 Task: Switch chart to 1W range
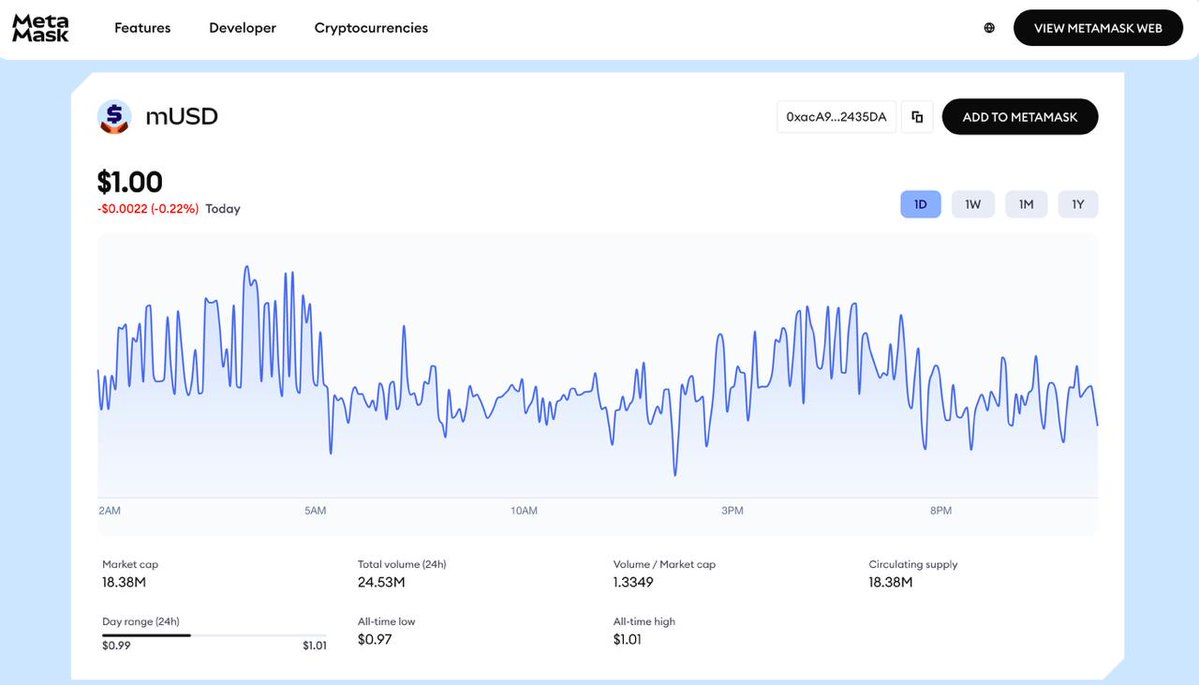click(x=973, y=204)
